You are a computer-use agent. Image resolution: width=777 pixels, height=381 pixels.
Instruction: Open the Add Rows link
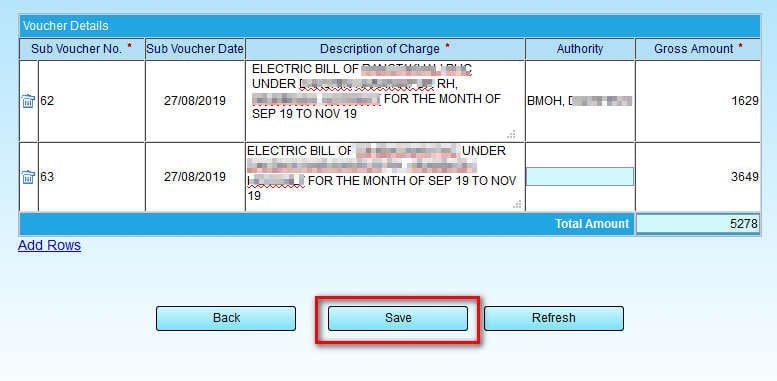coord(50,246)
